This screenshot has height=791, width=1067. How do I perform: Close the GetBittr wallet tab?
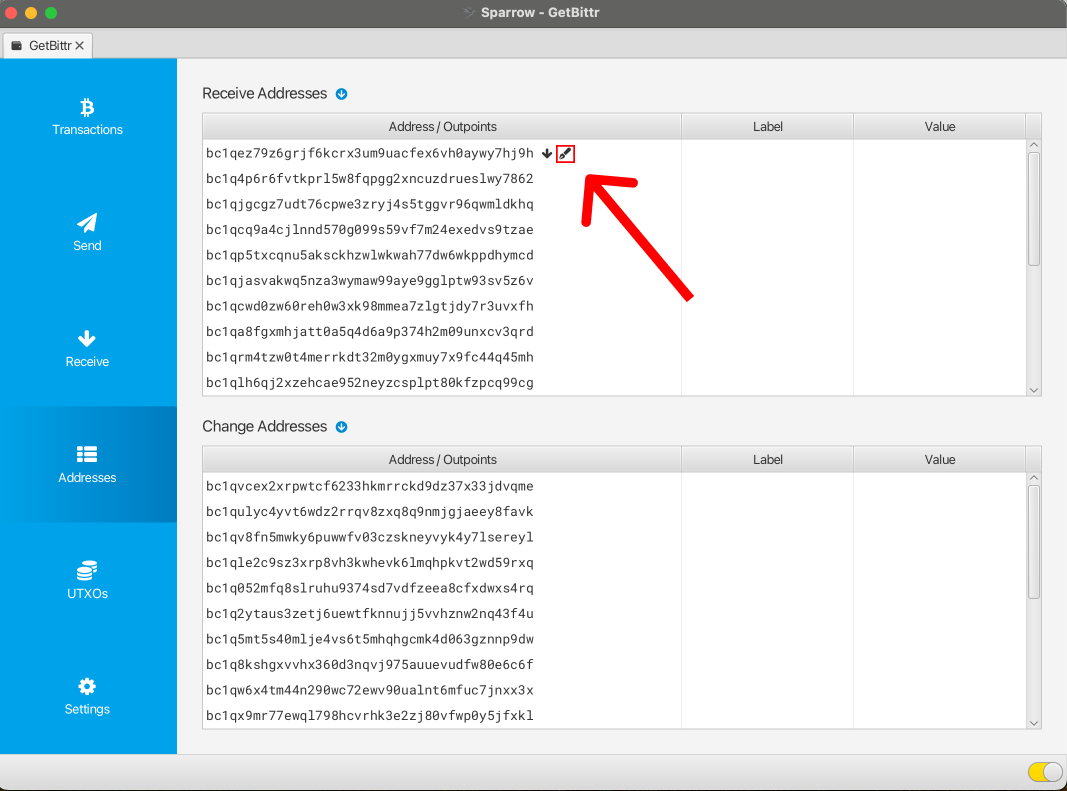point(80,46)
